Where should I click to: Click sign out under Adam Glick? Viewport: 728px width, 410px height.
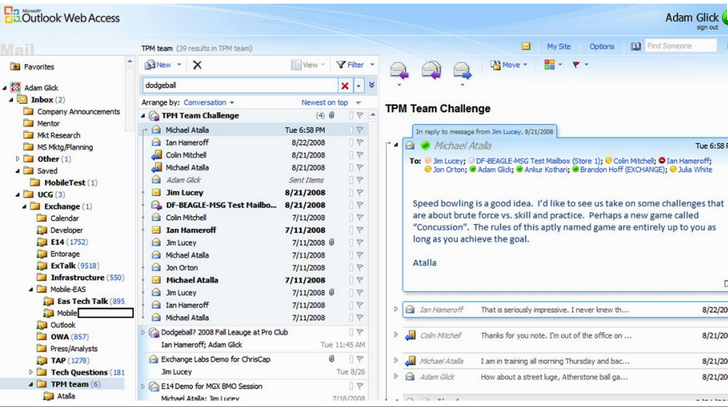(x=707, y=28)
